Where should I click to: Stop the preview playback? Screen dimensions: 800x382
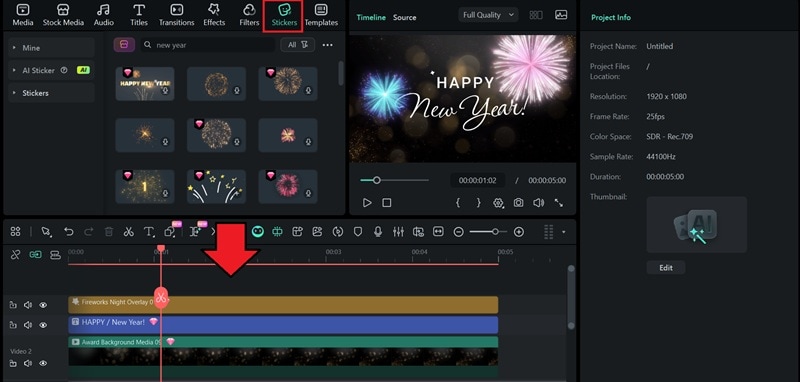[x=387, y=202]
